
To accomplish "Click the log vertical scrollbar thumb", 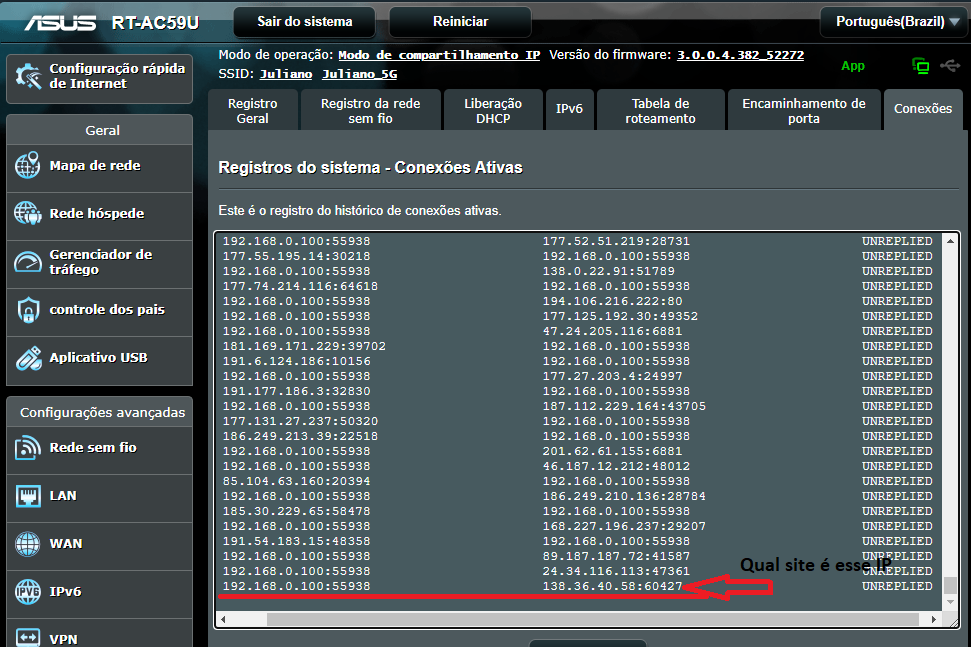I will [950, 585].
